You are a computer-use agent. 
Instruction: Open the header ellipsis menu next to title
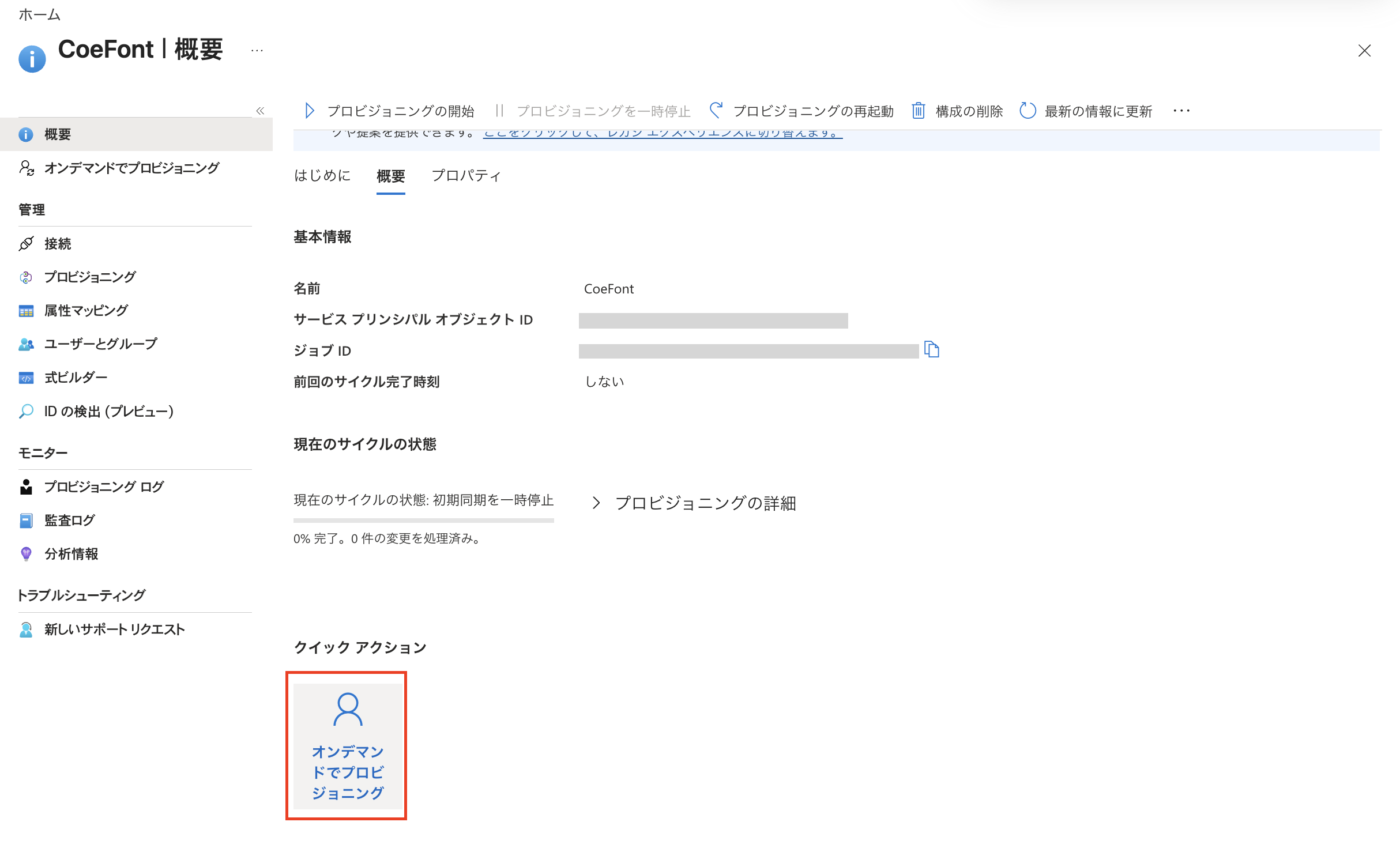(257, 51)
